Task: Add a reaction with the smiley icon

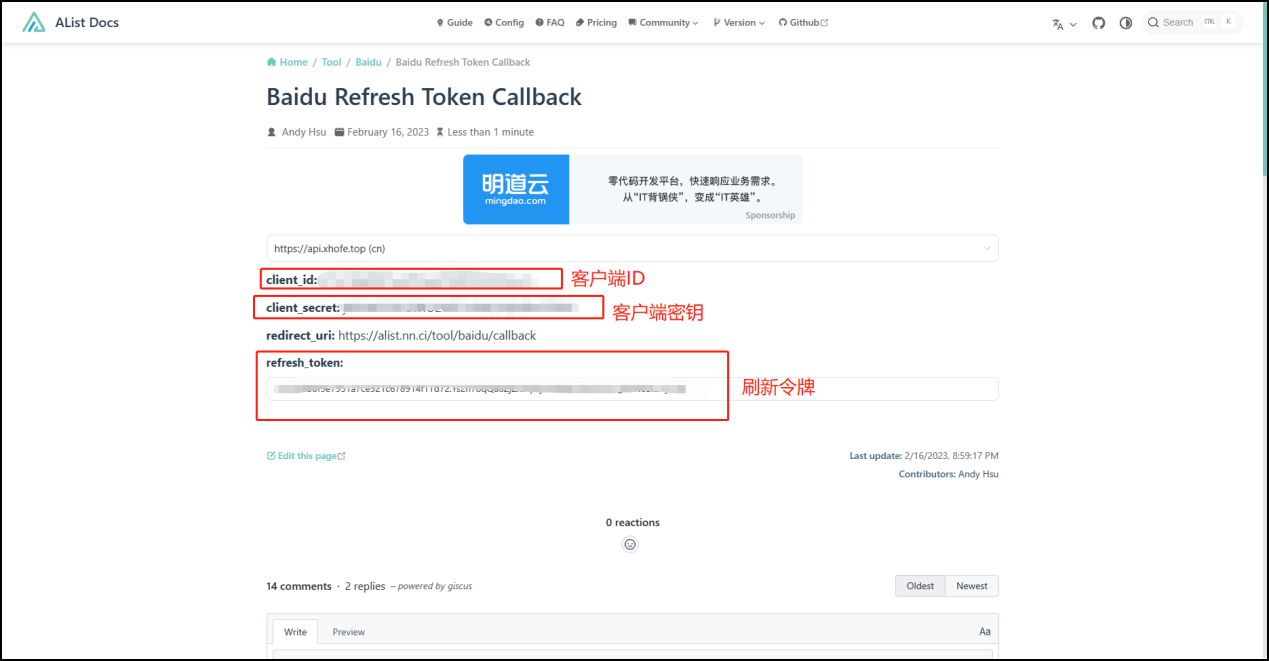Action: coord(630,545)
